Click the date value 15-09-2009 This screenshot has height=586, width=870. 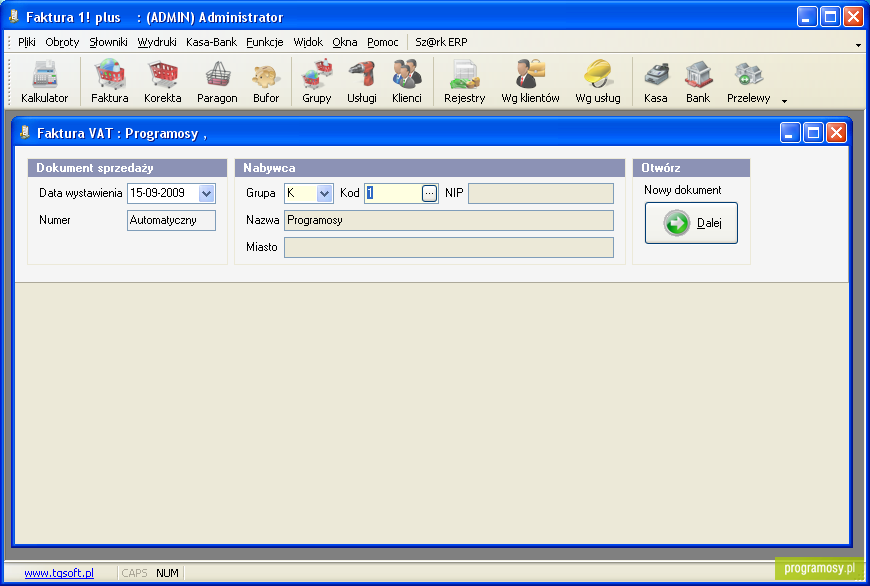[x=158, y=193]
